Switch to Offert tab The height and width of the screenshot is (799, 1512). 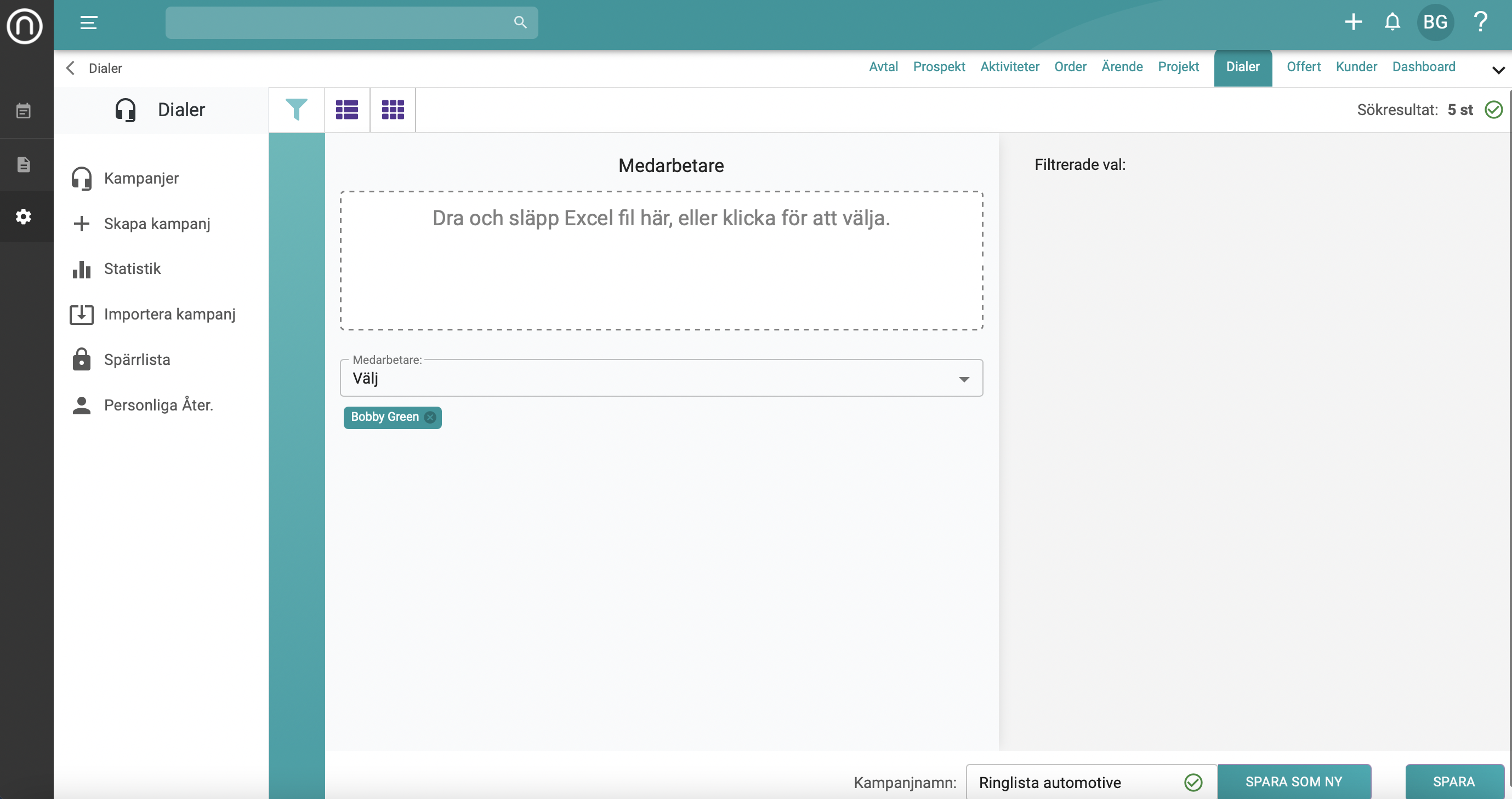[x=1303, y=67]
